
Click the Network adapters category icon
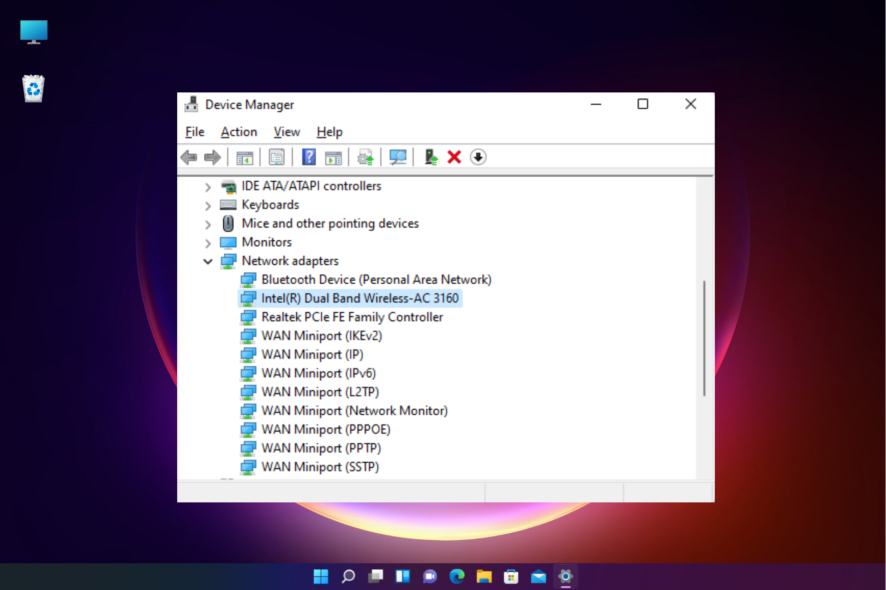coord(228,261)
